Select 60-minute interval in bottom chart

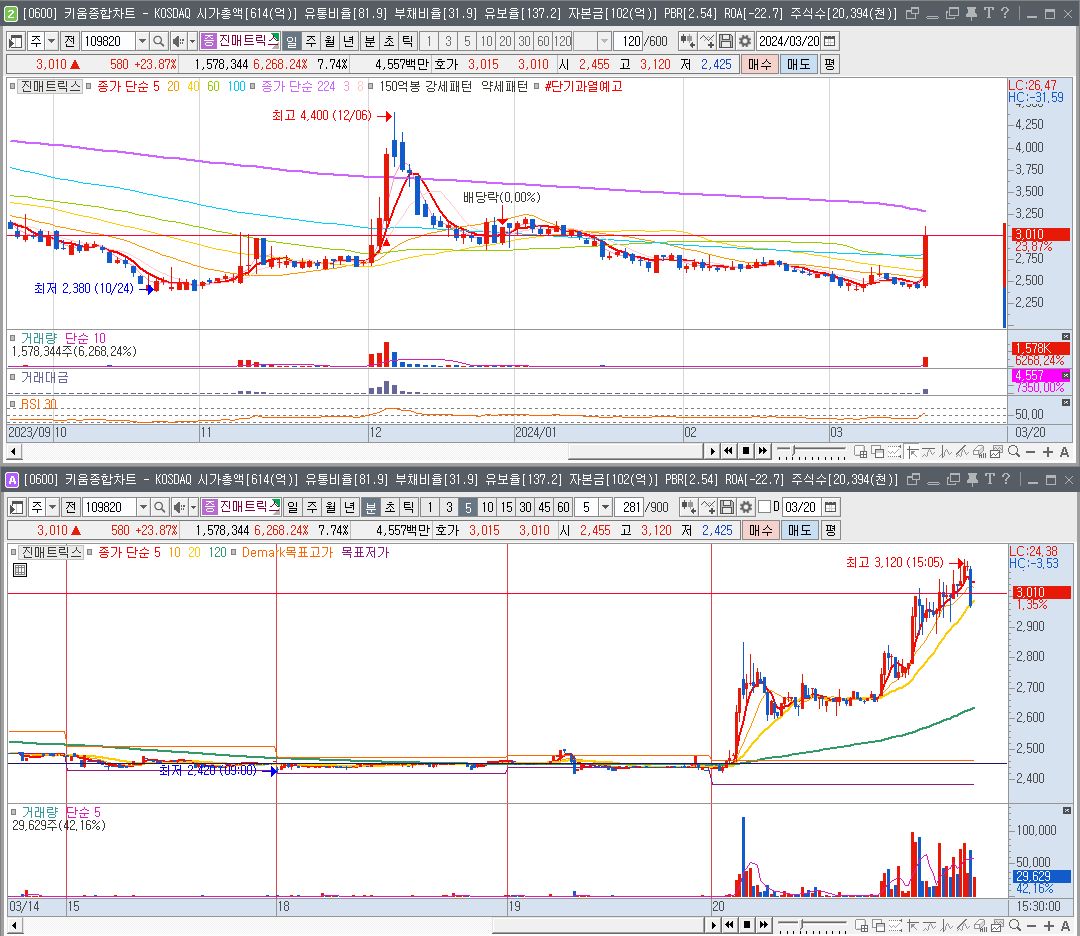click(563, 507)
